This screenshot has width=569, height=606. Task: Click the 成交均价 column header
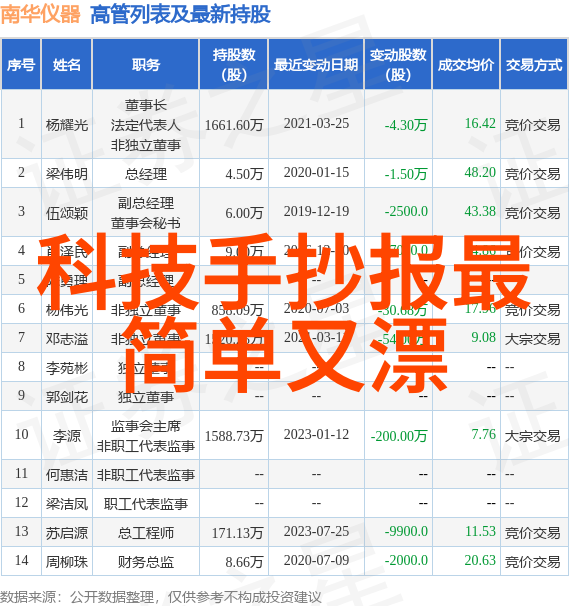click(x=466, y=65)
